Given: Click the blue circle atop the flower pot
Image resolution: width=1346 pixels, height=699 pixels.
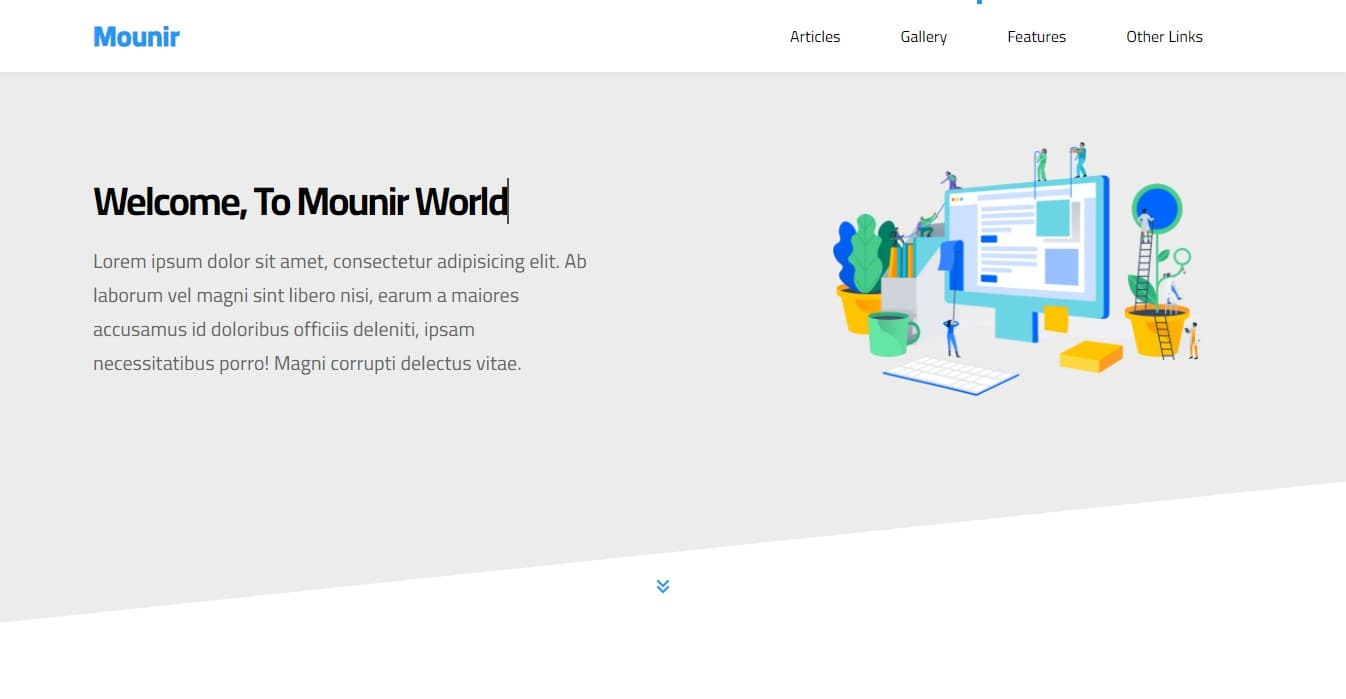Looking at the screenshot, I should [1159, 207].
